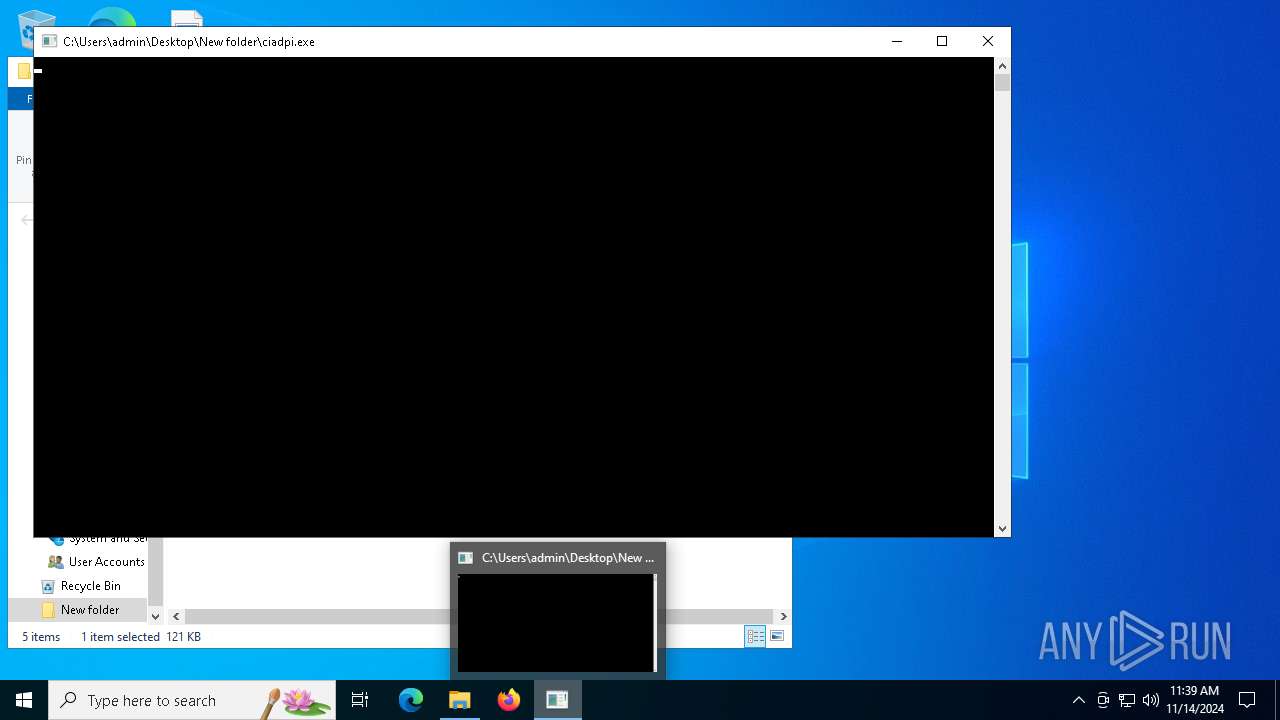
Task: Click the taskbar search box
Action: pyautogui.click(x=192, y=700)
